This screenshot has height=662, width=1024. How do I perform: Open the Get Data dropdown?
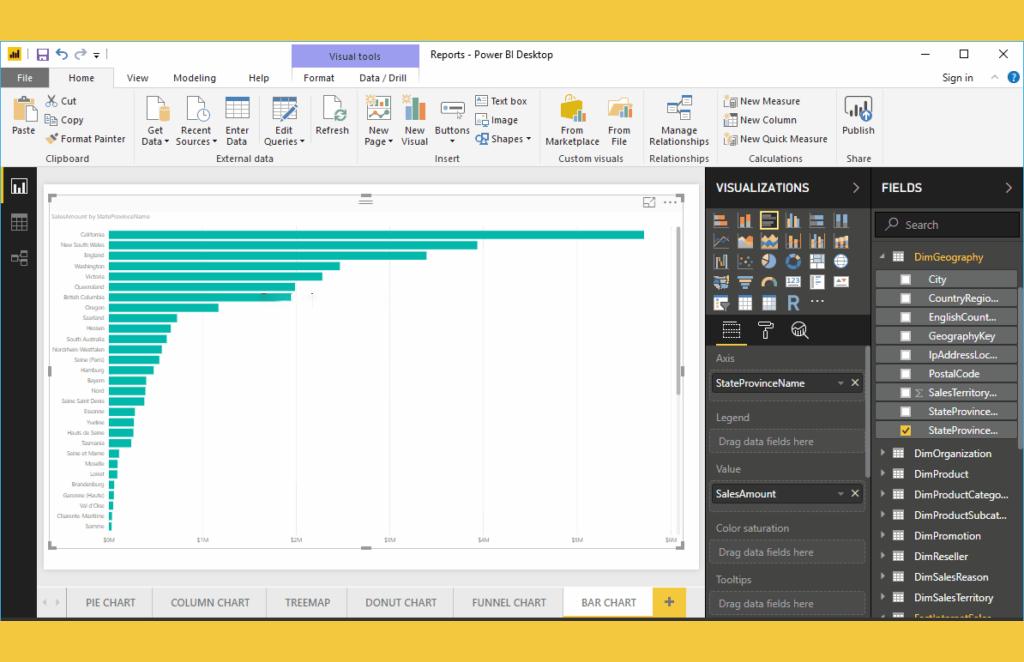(x=155, y=122)
